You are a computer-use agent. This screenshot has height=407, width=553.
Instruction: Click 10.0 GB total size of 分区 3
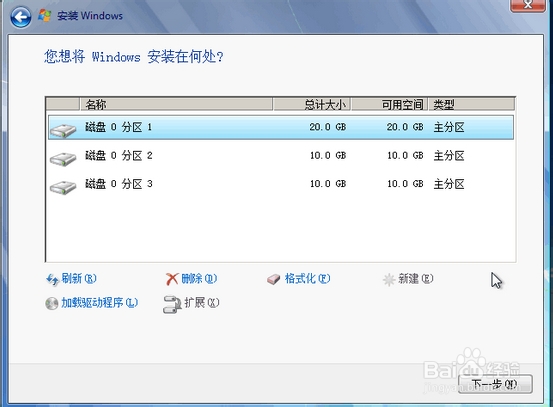[328, 184]
